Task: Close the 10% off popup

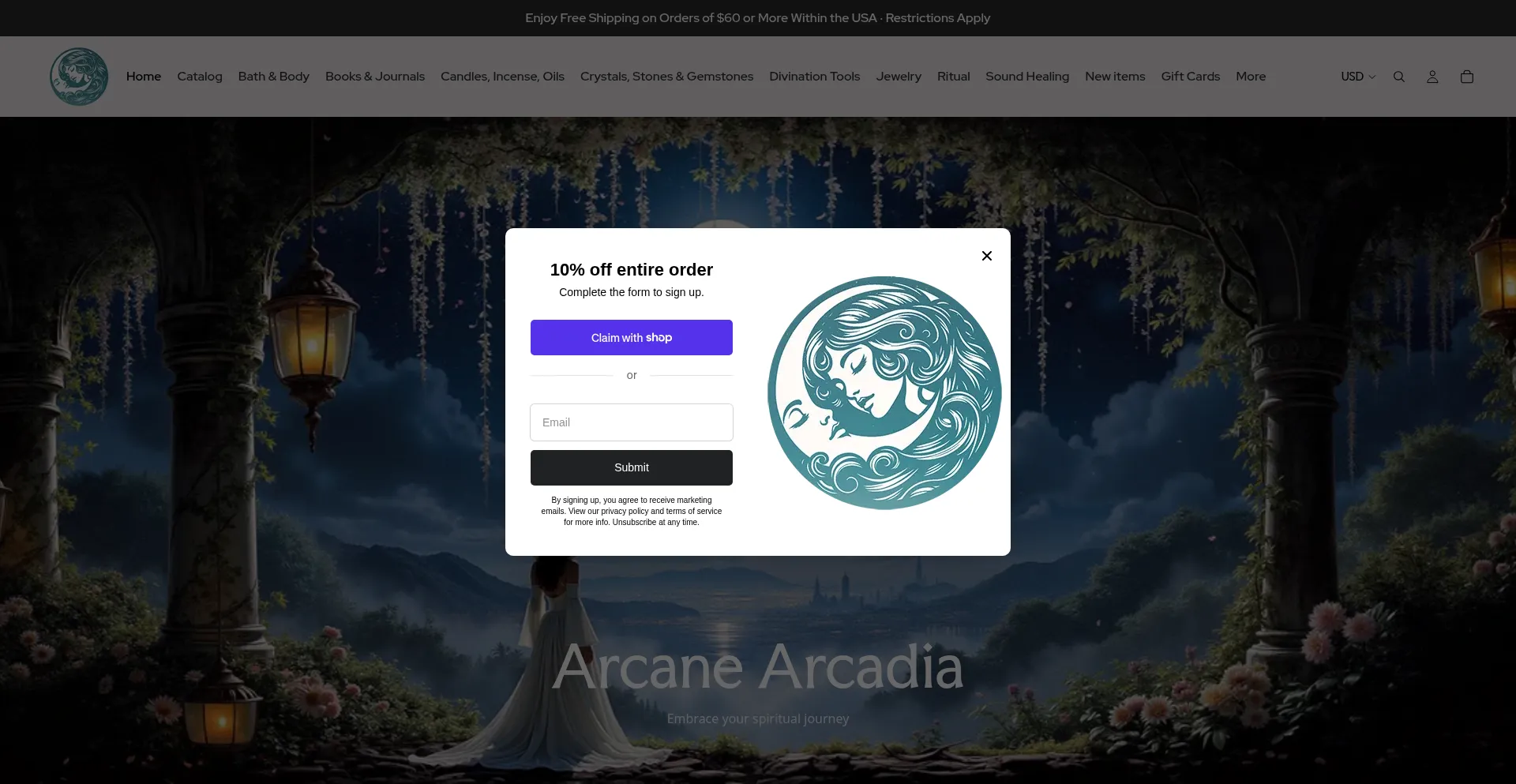Action: point(986,256)
